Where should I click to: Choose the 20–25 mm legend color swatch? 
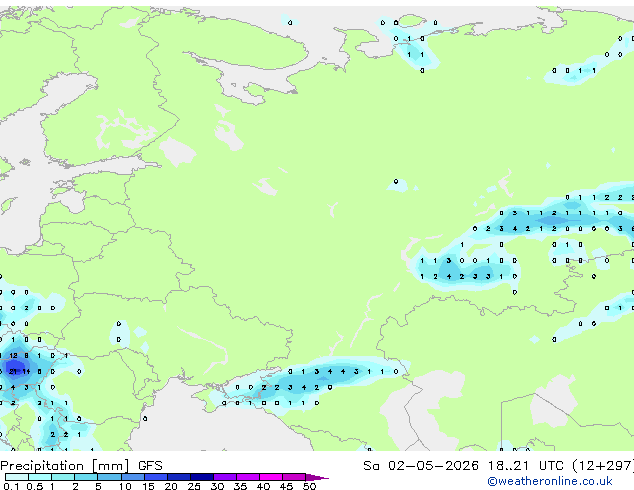coord(179,477)
